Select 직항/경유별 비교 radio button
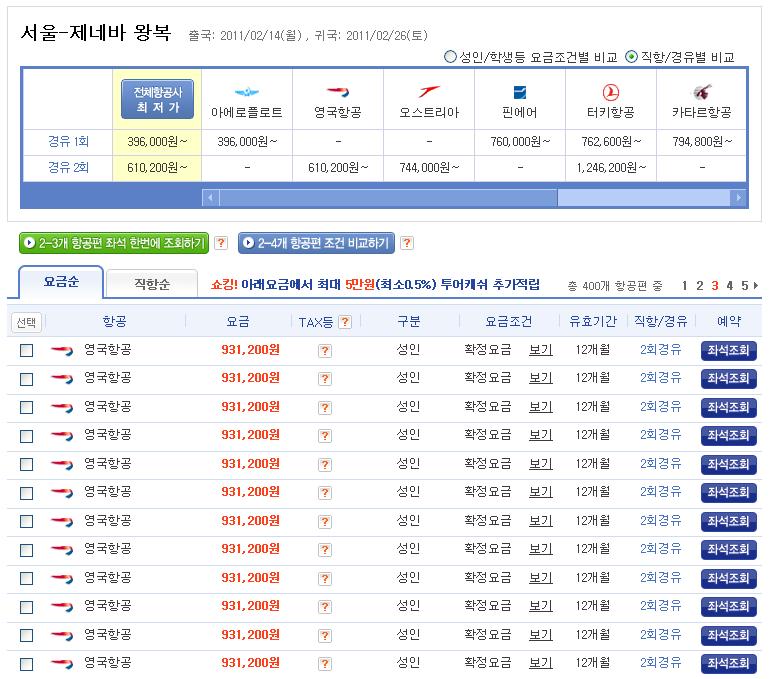Screen dimensions: 769x679 (631, 57)
